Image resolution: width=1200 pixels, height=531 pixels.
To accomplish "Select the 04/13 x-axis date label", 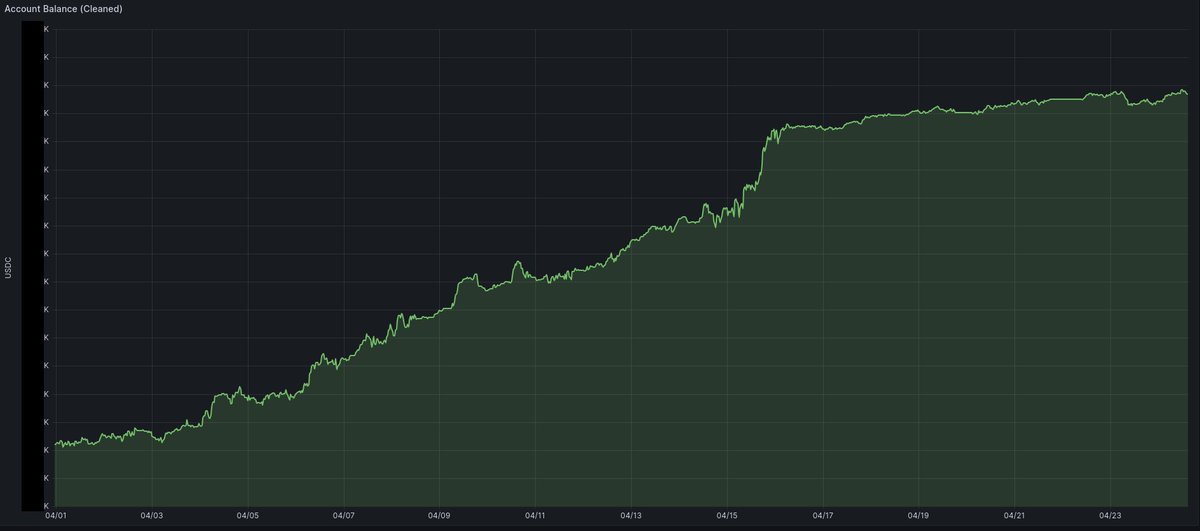I will coord(631,516).
